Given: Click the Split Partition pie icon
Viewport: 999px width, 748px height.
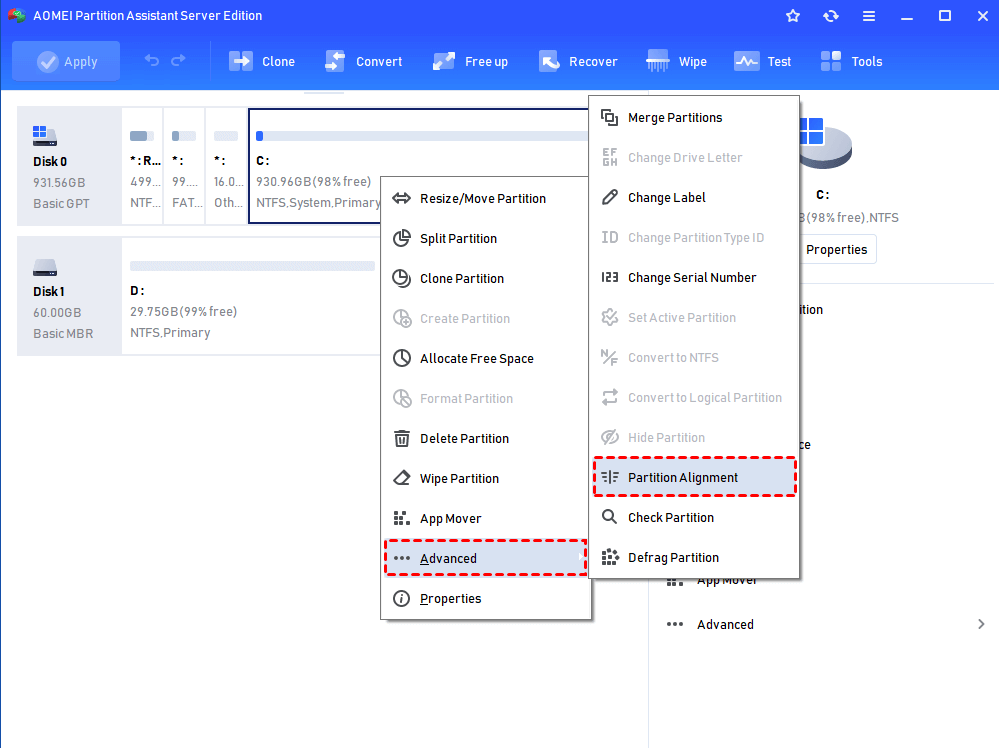Looking at the screenshot, I should (x=401, y=238).
